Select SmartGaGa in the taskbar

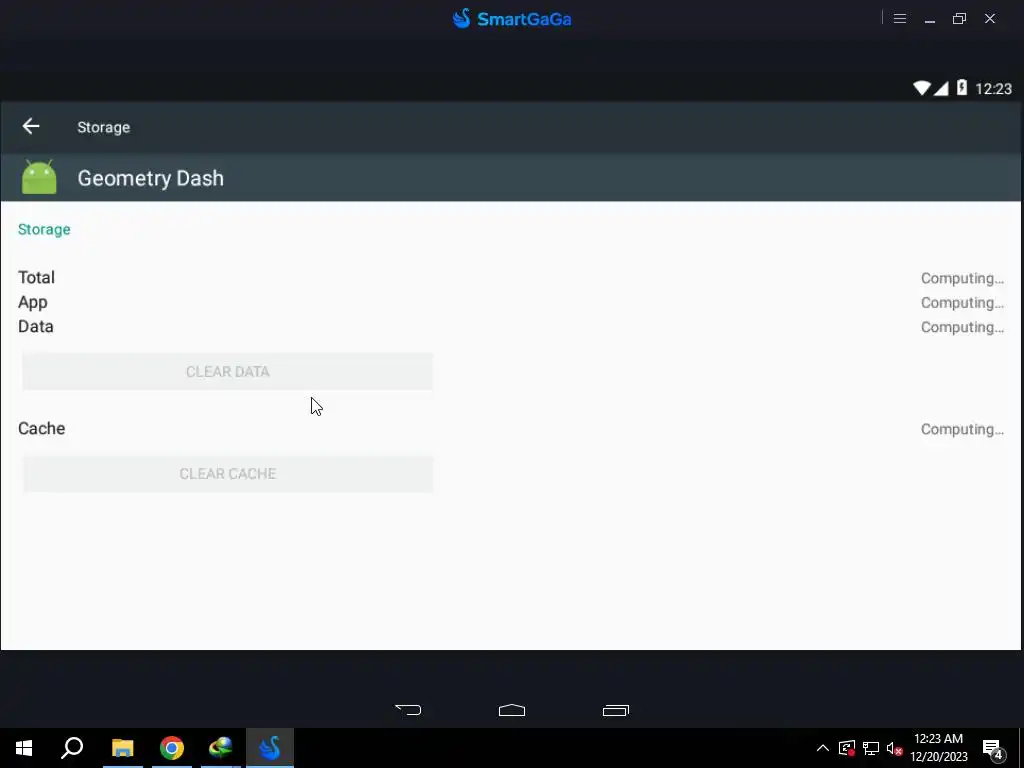[270, 748]
